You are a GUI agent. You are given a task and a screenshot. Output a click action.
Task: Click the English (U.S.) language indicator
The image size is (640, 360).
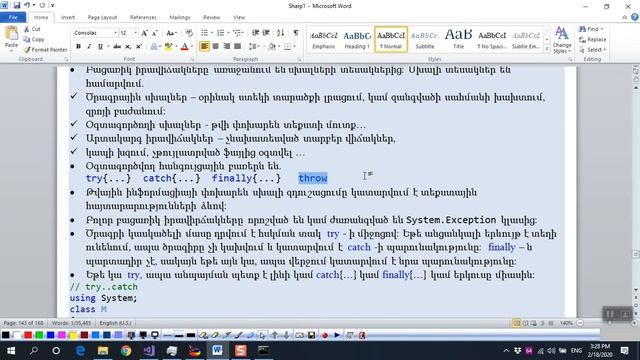point(116,323)
